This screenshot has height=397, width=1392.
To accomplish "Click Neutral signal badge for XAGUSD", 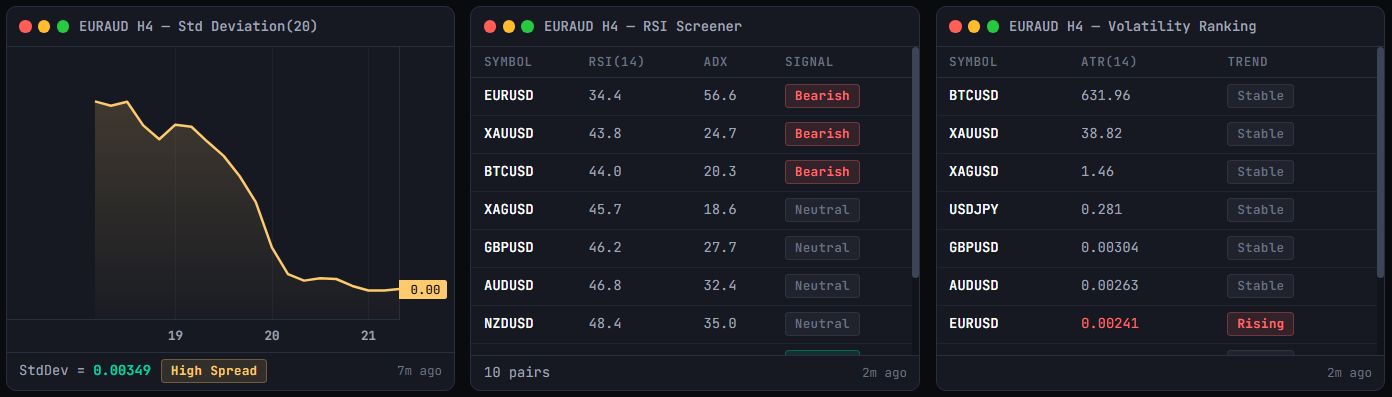I will point(822,210).
